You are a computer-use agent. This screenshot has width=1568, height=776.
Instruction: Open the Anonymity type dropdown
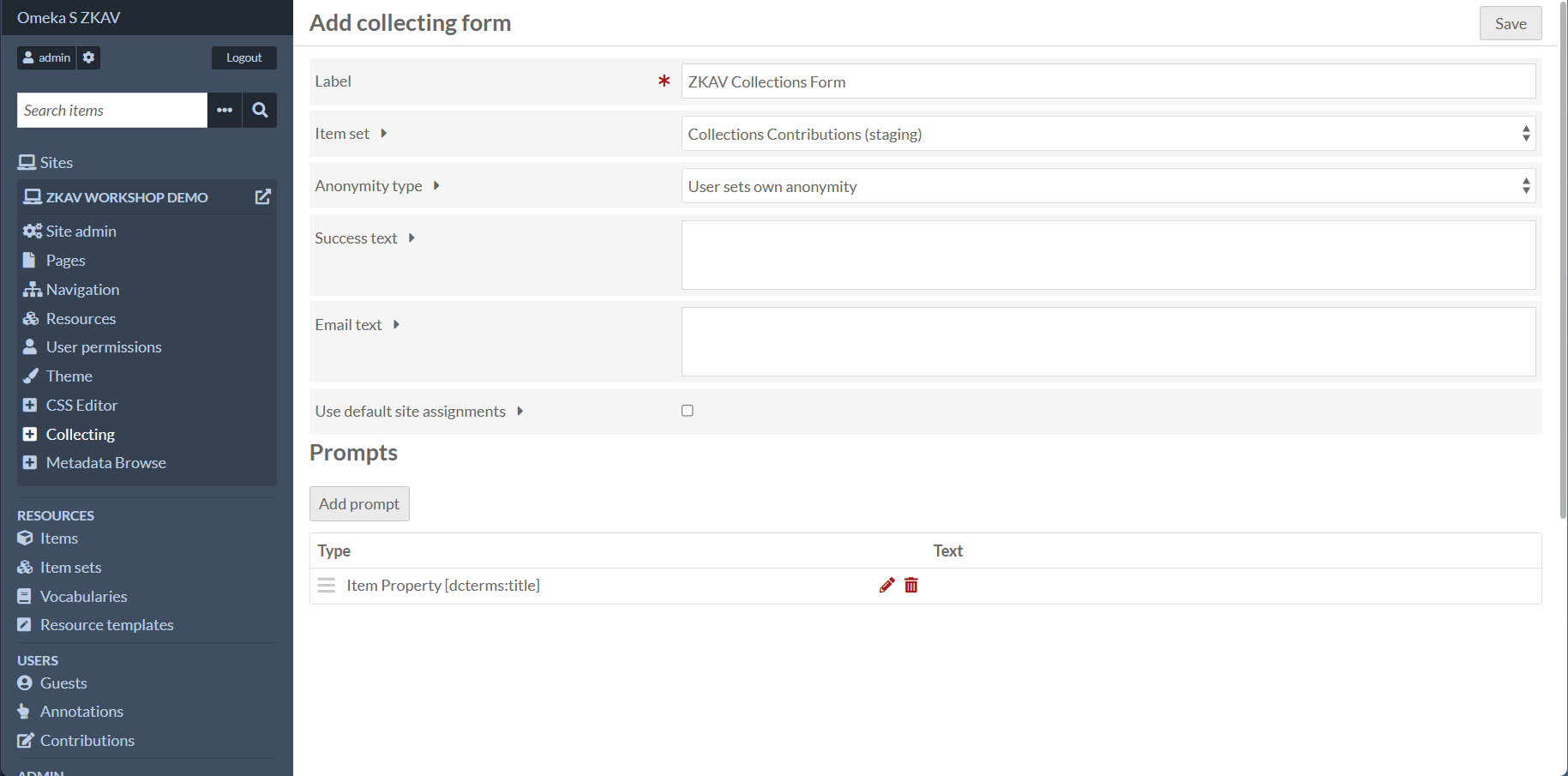(x=1108, y=186)
